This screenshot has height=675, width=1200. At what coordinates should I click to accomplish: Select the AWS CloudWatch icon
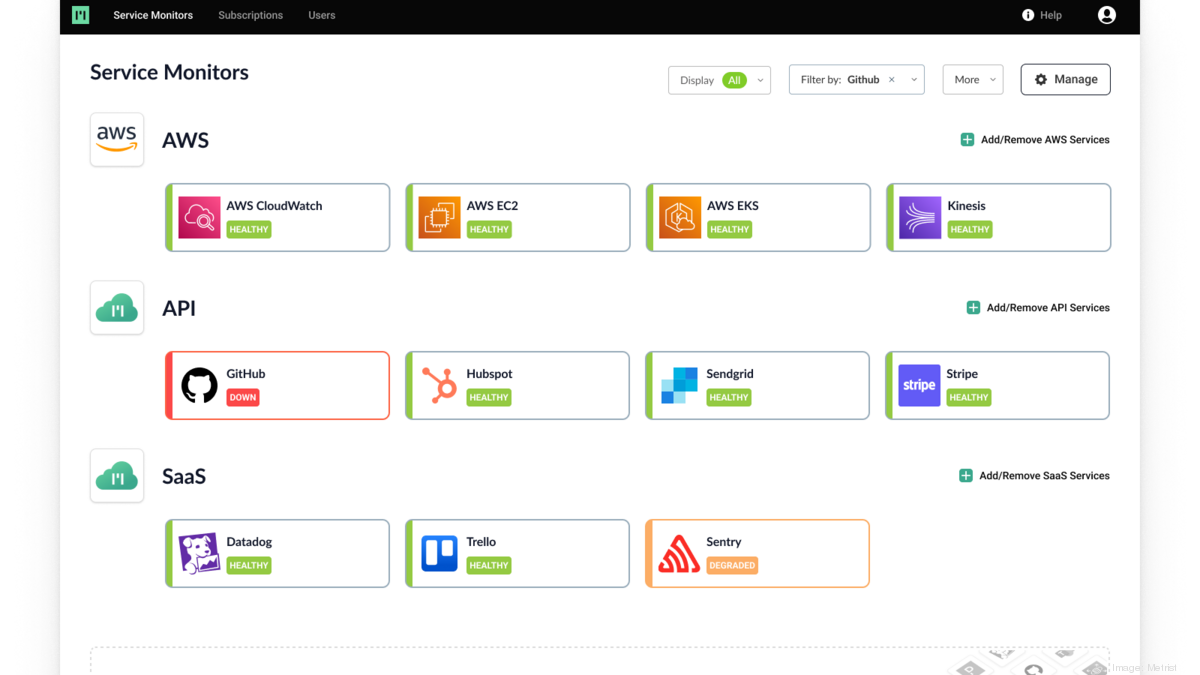(x=199, y=217)
